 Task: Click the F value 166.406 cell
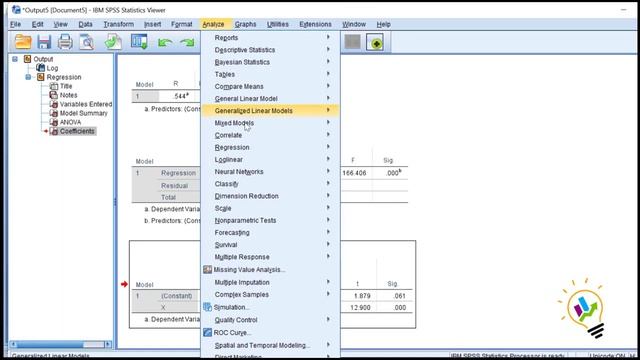354,173
